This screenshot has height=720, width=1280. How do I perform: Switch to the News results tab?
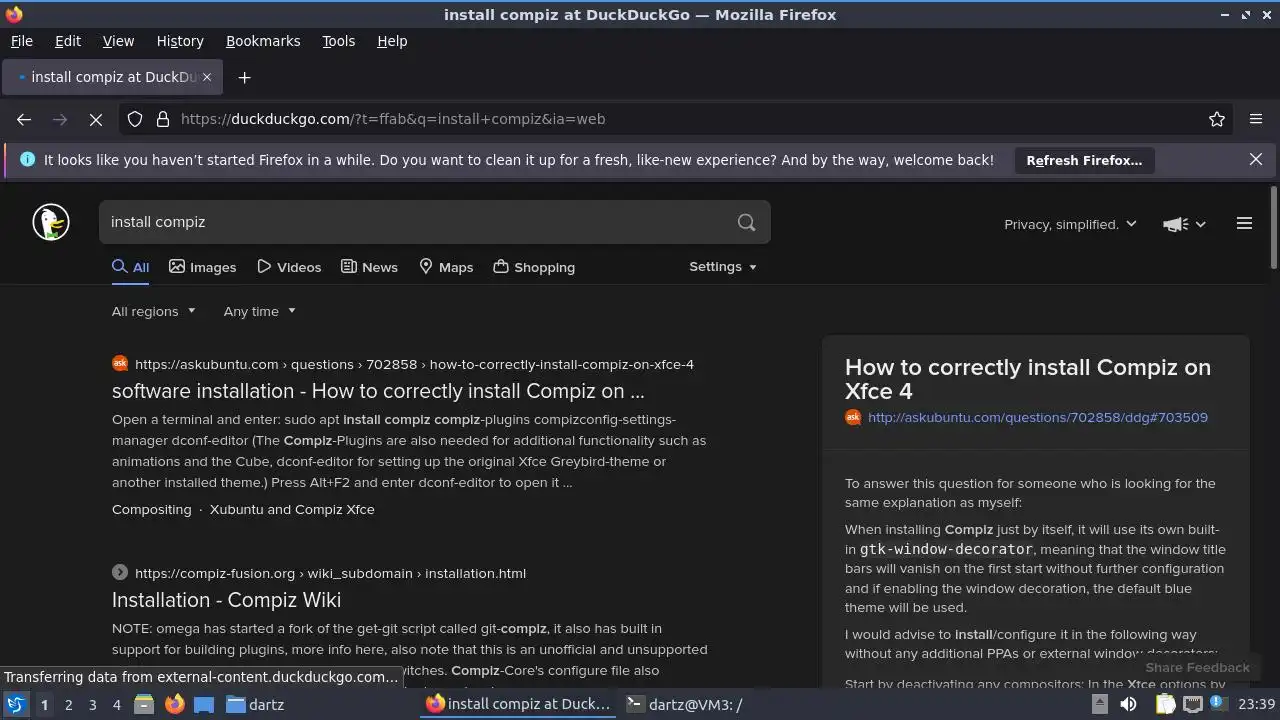click(369, 267)
